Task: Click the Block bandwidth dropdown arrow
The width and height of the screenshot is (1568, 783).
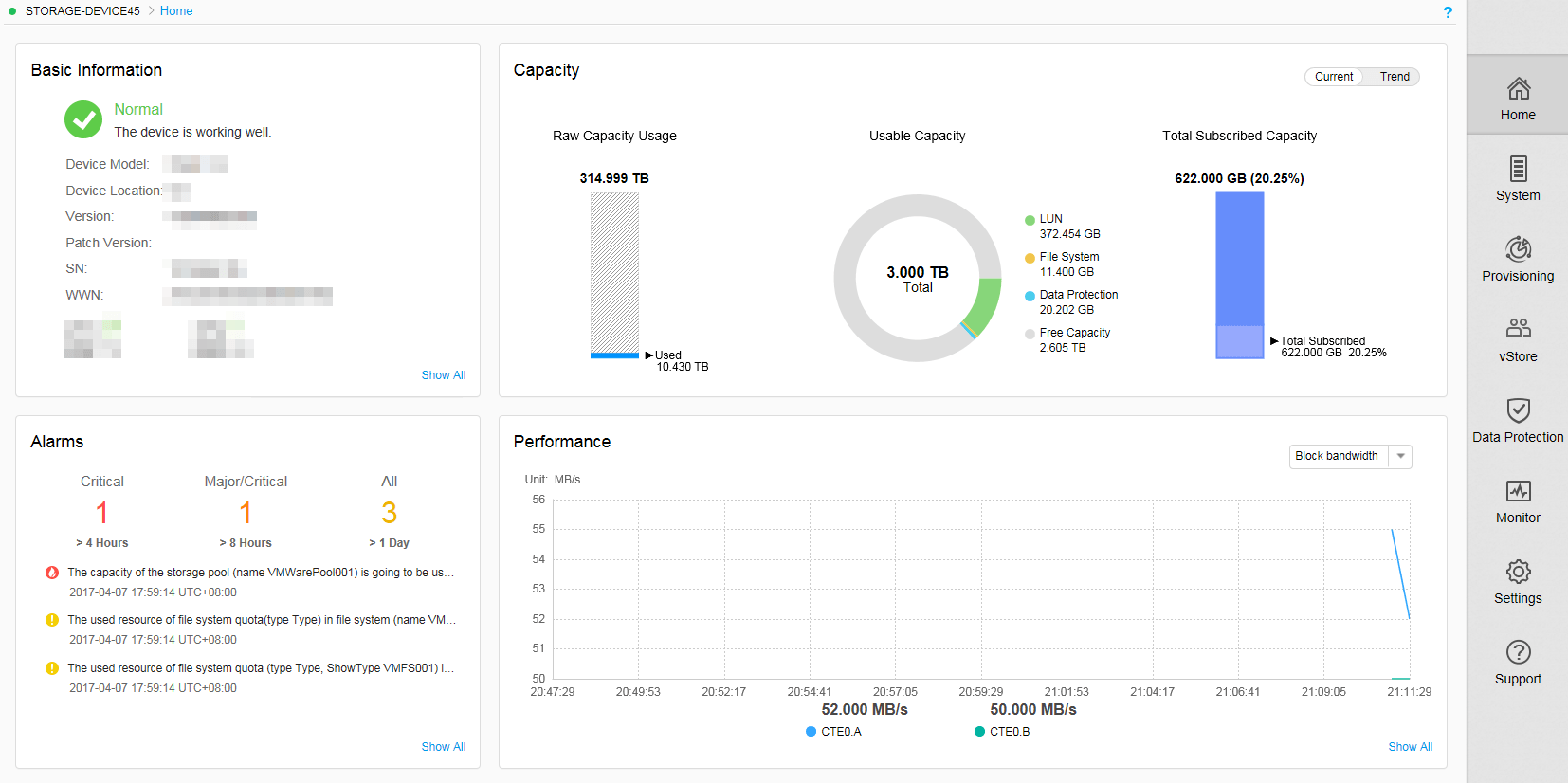Action: pos(1400,456)
